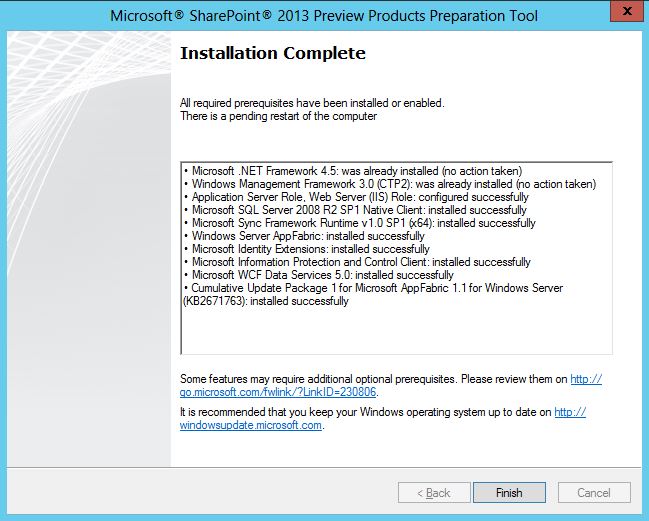
Task: Select the Application Server Role, Web Server line
Action: point(356,197)
